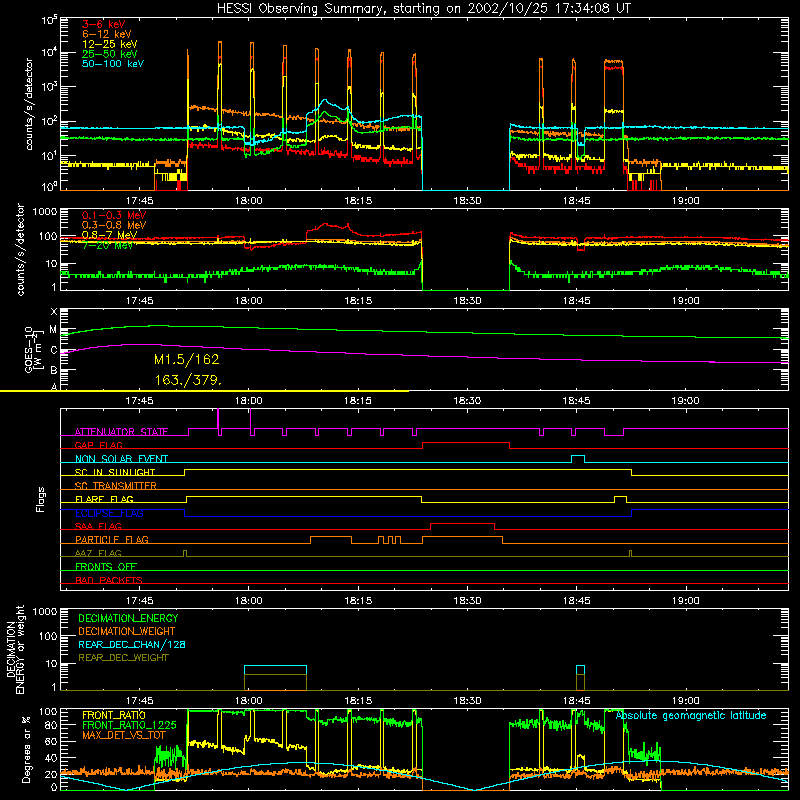The image size is (800, 800).
Task: Select the ATTENUATOR_STATE flag label
Action: 121,432
